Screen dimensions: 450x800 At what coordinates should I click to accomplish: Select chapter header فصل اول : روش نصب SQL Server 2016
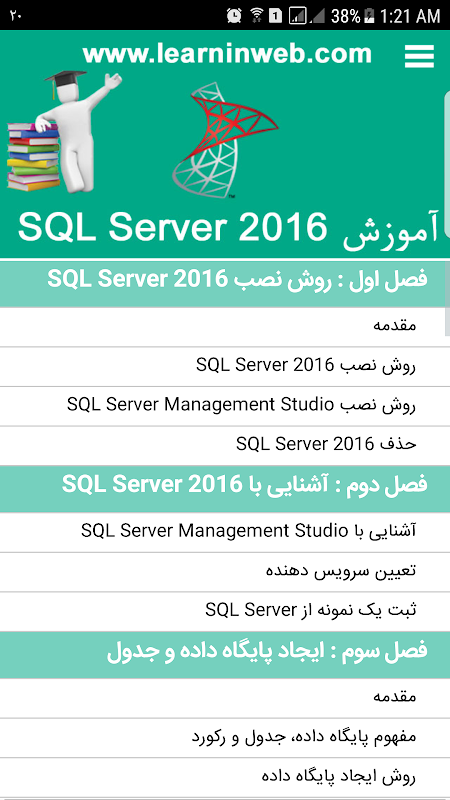(x=225, y=283)
